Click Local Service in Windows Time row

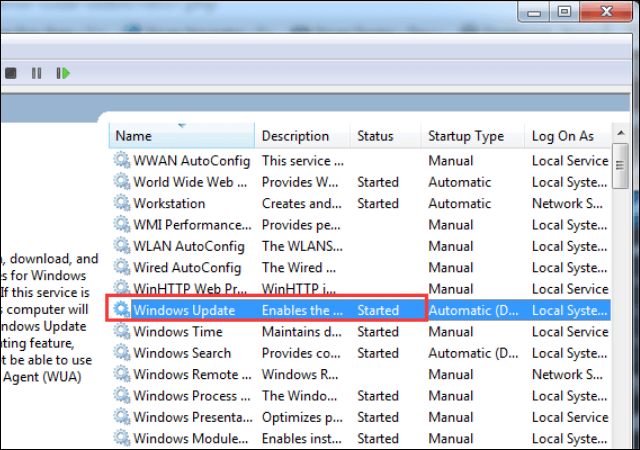click(x=570, y=332)
